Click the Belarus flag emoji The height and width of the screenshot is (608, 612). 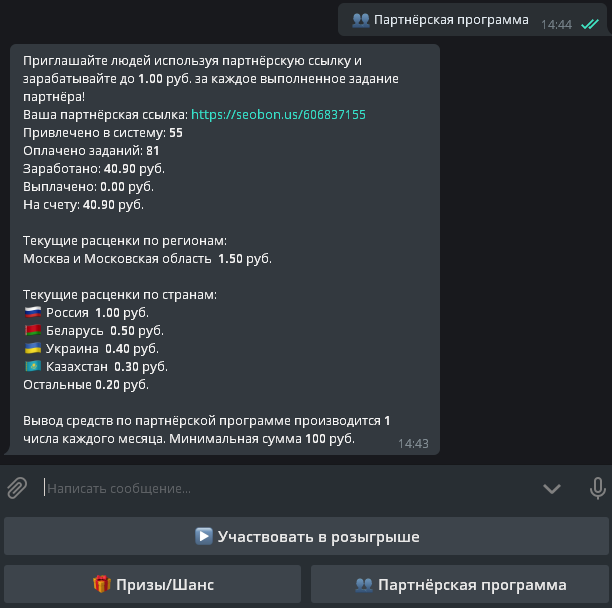click(x=32, y=331)
